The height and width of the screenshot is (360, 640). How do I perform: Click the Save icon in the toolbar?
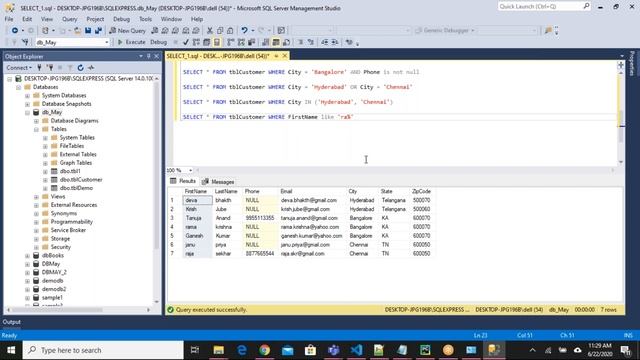[x=88, y=31]
